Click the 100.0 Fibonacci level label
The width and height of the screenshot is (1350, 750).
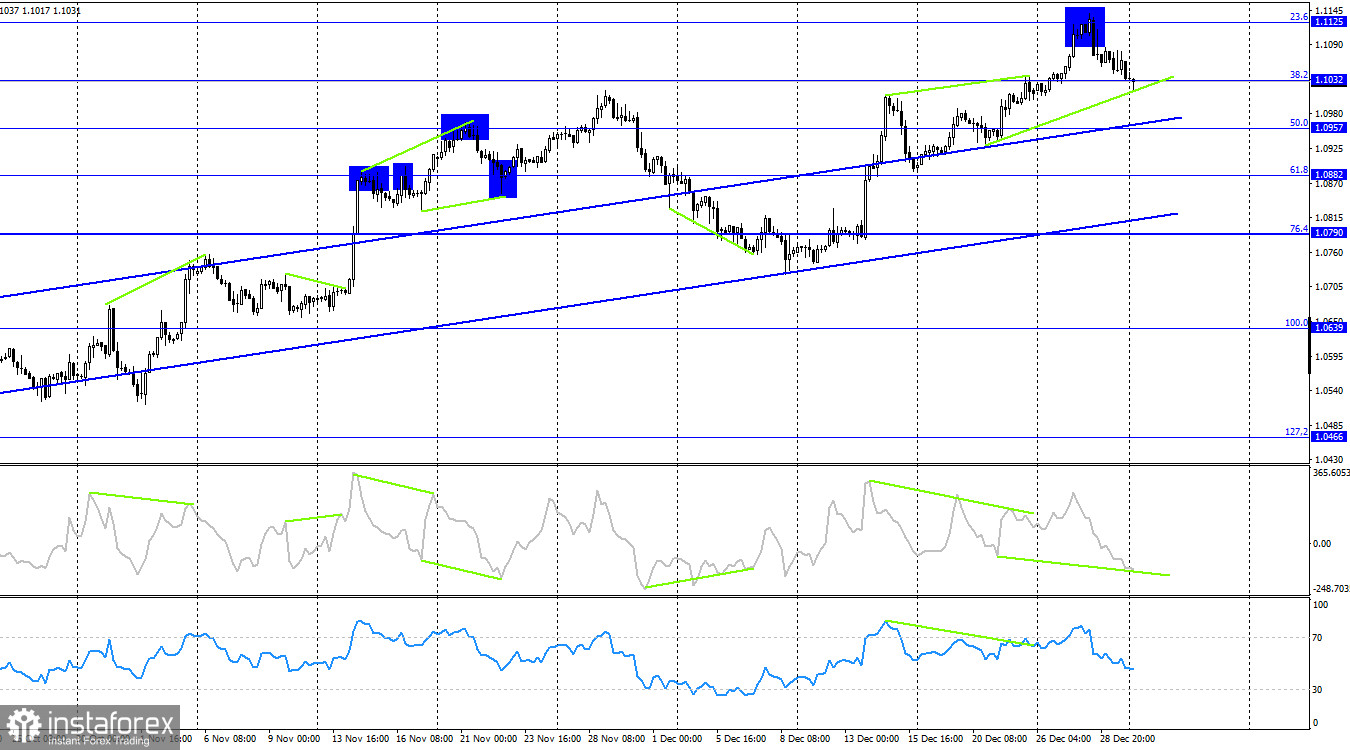(x=1297, y=323)
